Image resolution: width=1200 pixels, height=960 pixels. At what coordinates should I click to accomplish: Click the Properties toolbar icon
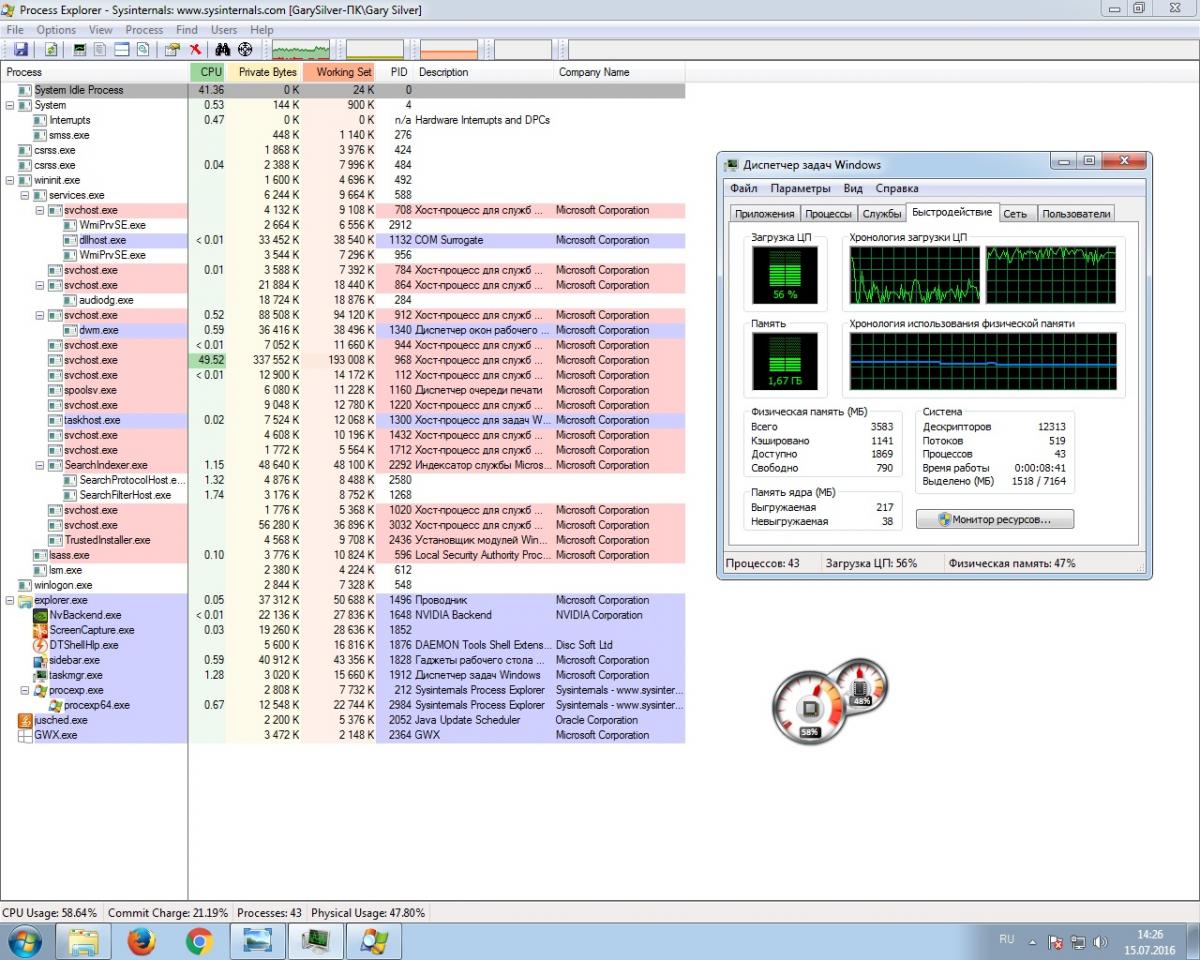coord(172,49)
